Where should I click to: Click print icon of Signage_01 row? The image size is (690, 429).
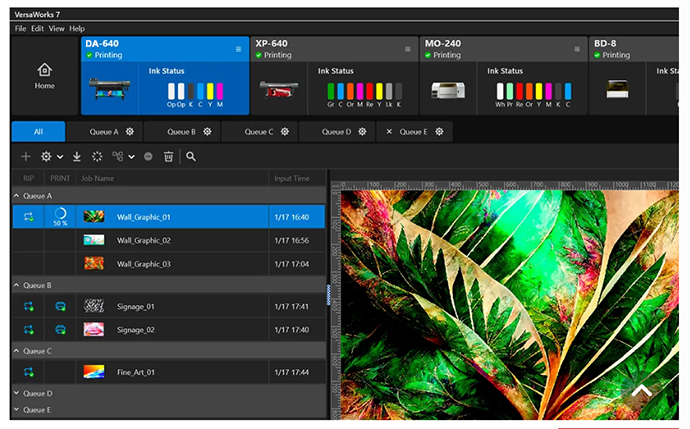60,306
